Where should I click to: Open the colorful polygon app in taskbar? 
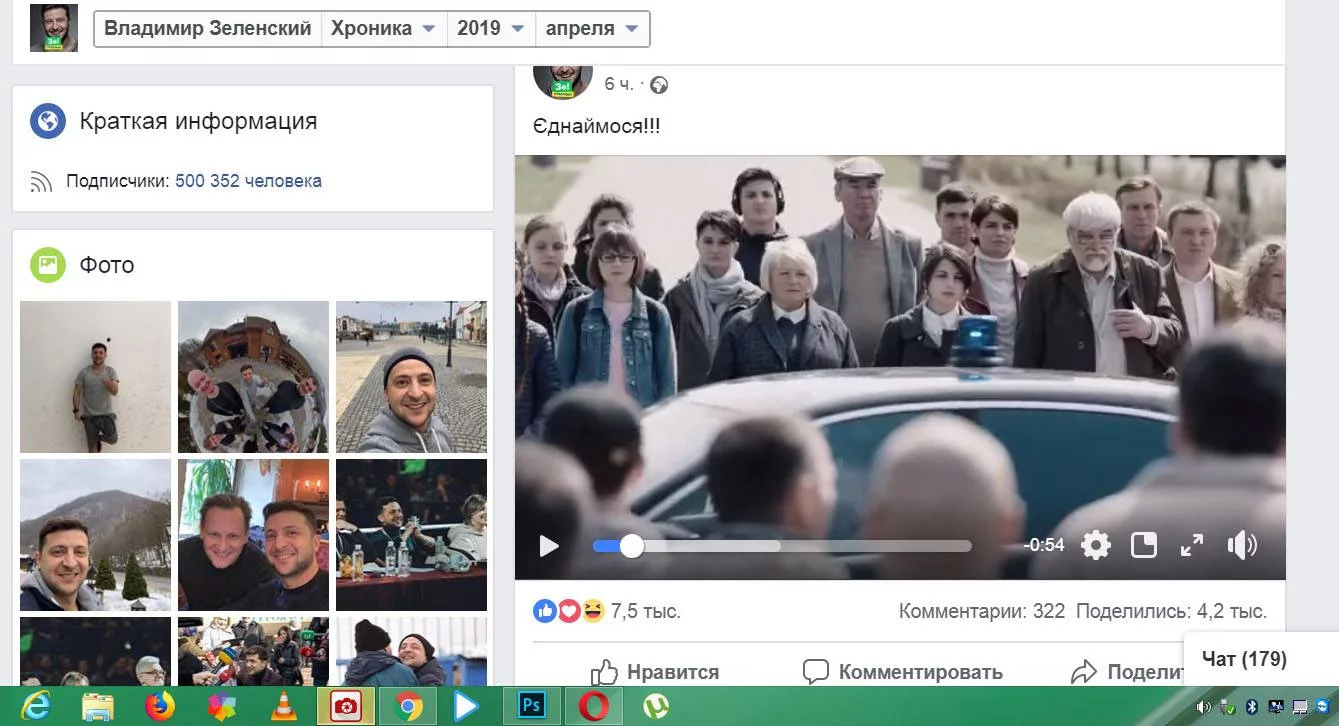coord(222,707)
